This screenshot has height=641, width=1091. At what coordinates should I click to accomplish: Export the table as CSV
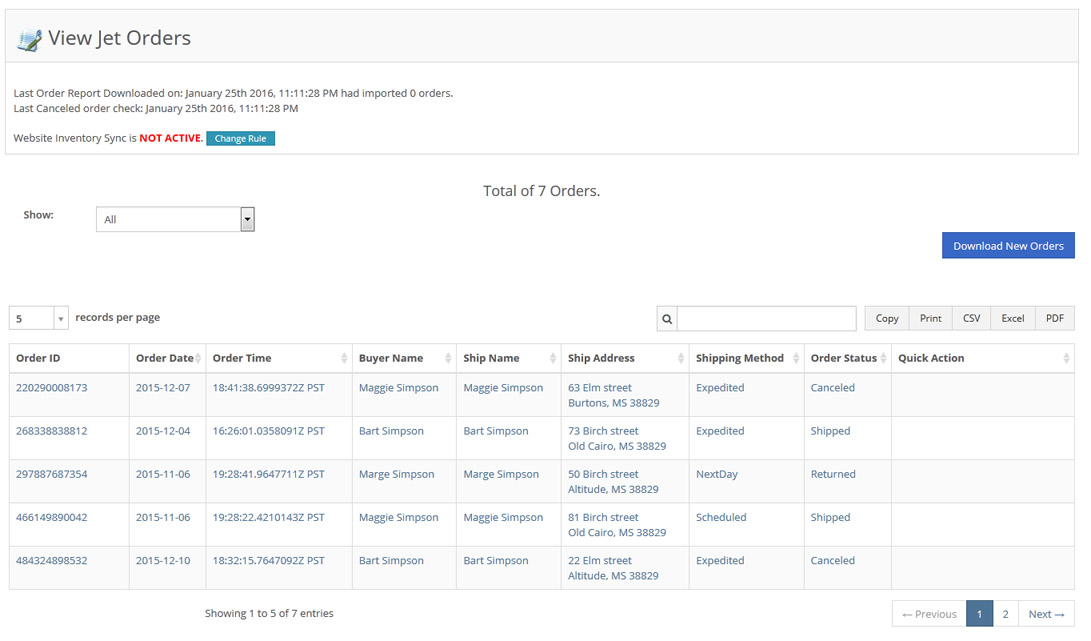971,318
